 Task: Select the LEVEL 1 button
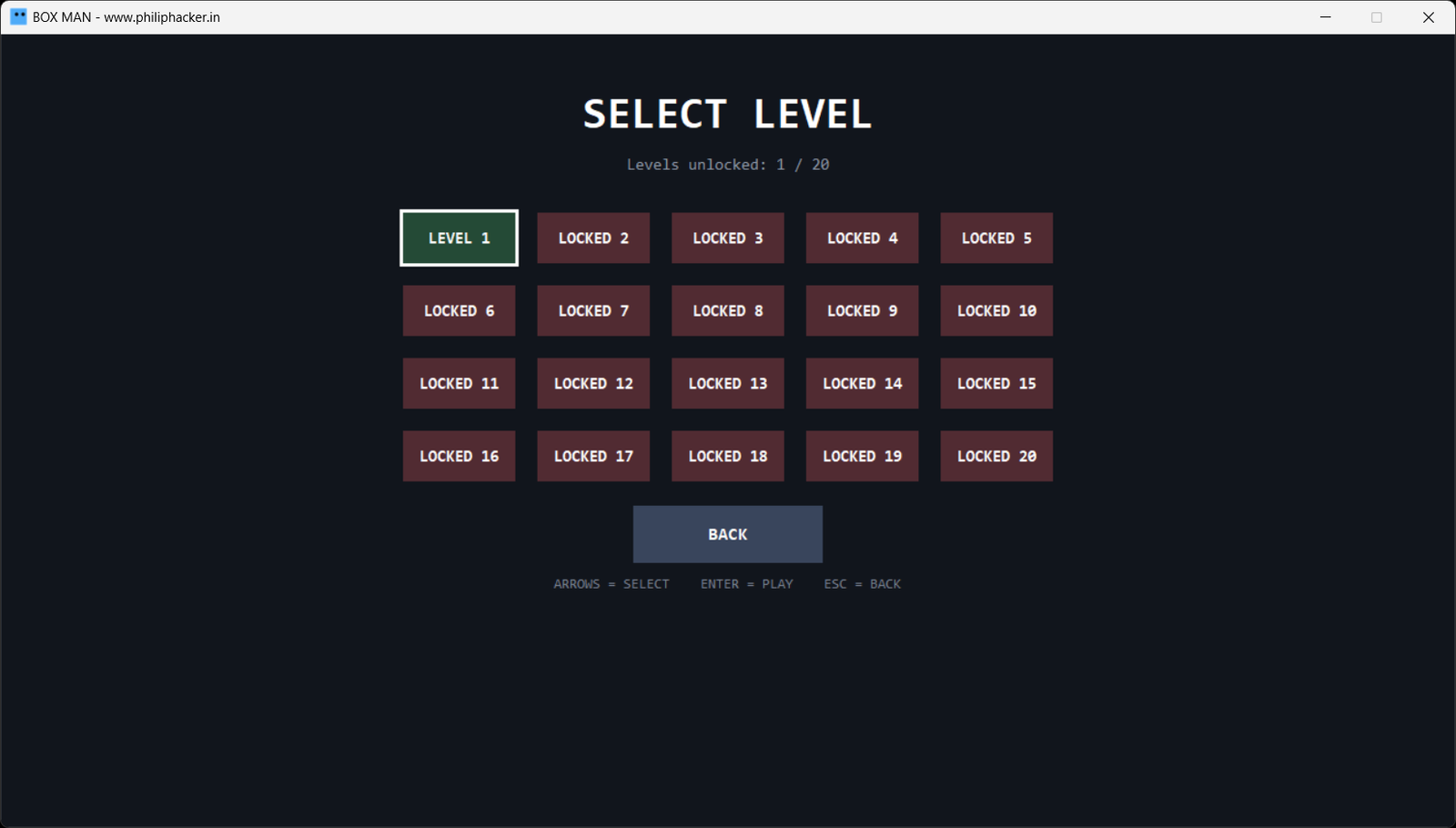(x=459, y=237)
